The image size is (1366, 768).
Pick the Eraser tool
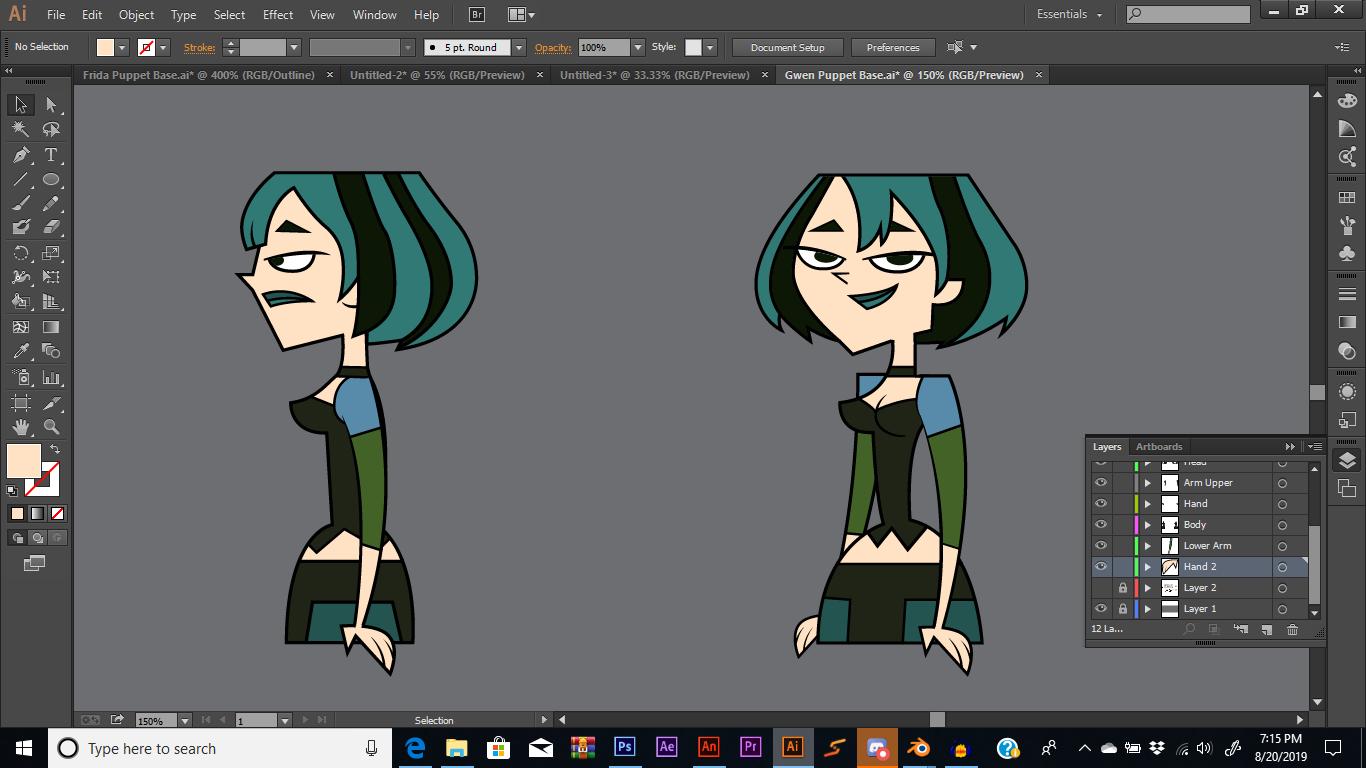[x=51, y=228]
